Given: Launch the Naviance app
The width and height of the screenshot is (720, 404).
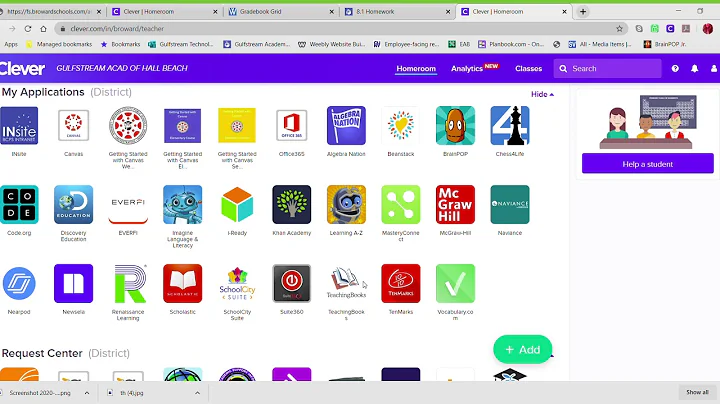Looking at the screenshot, I should pyautogui.click(x=510, y=204).
